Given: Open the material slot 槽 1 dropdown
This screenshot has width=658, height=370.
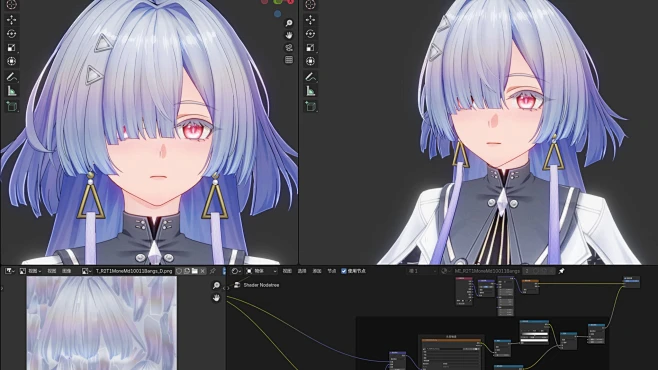Looking at the screenshot, I should point(422,271).
